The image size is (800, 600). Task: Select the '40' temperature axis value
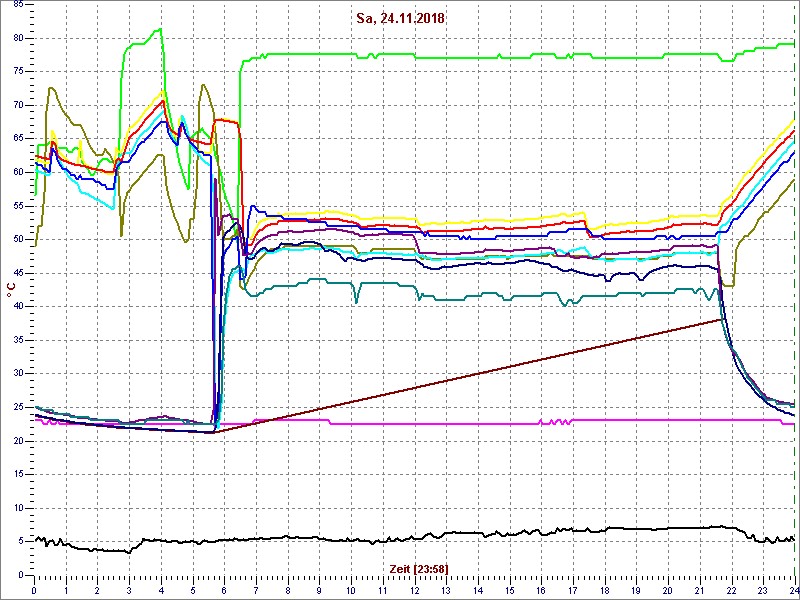17,306
